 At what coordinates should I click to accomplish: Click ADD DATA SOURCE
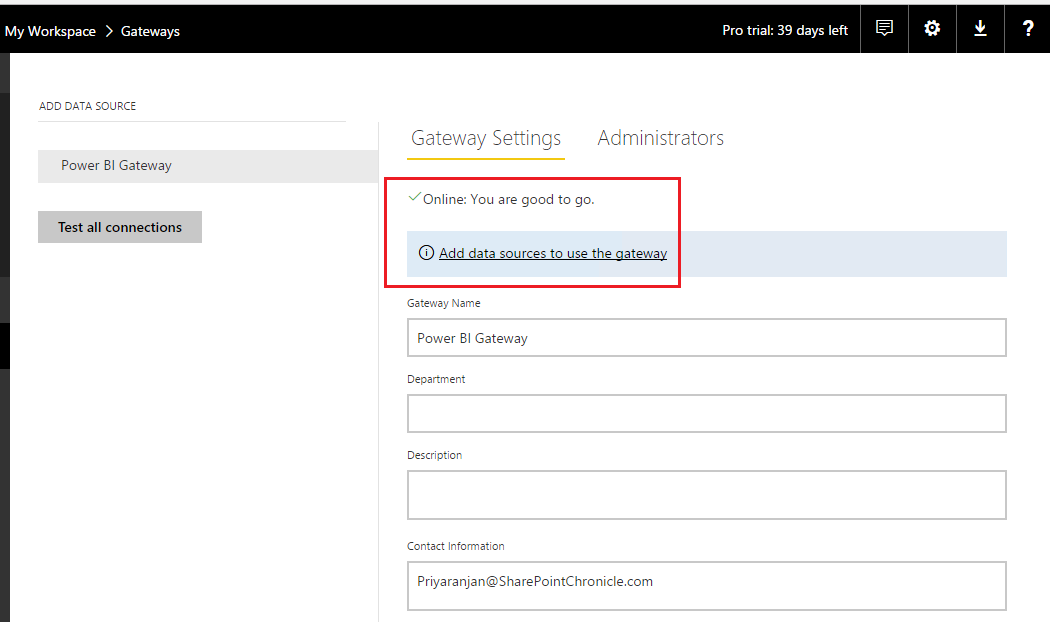point(88,106)
